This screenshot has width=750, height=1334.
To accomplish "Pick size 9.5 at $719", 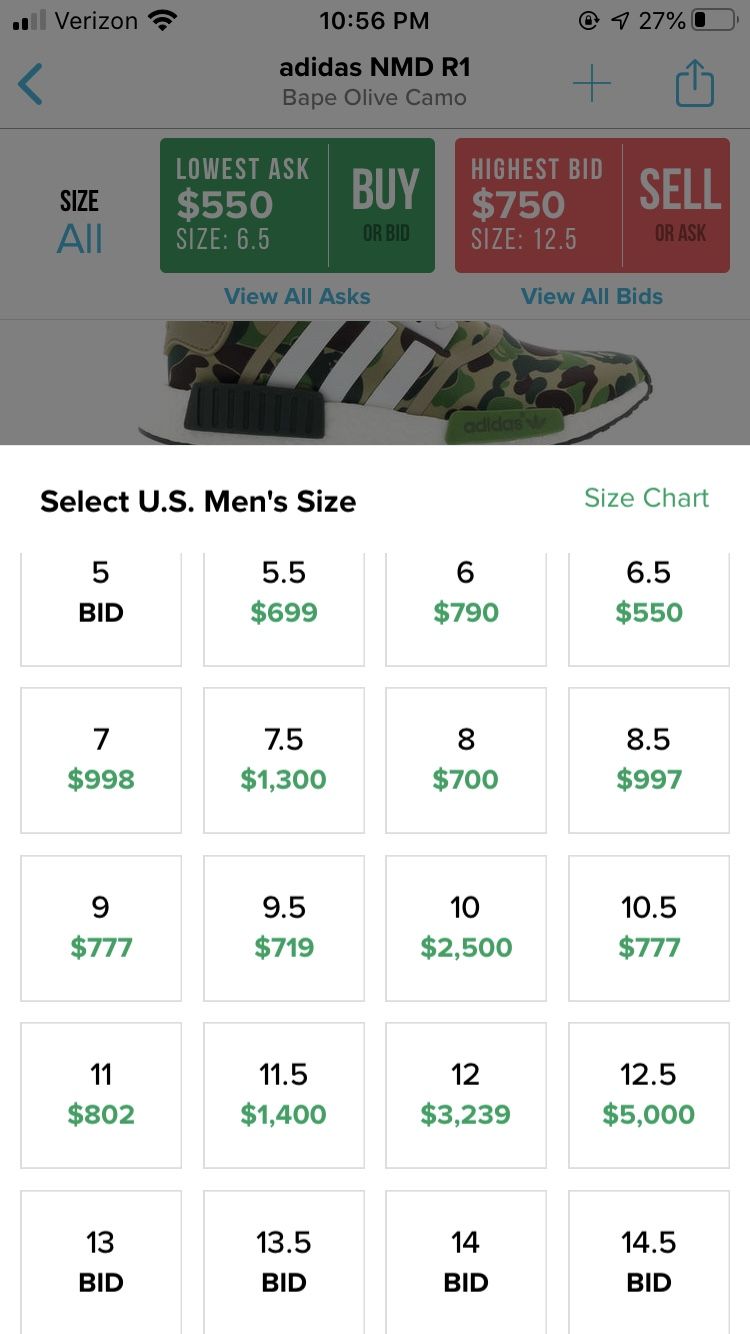I will click(284, 928).
